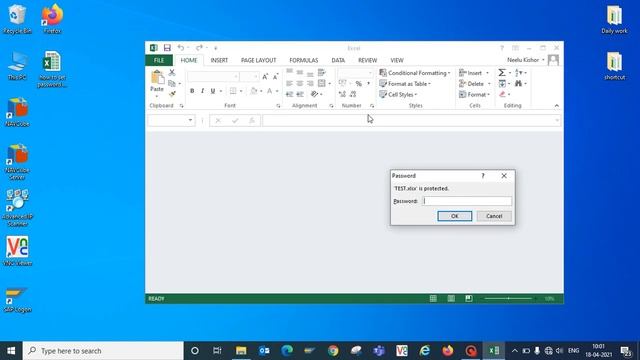The width and height of the screenshot is (640, 360).
Task: Open the font name combo box
Action: coord(213,76)
